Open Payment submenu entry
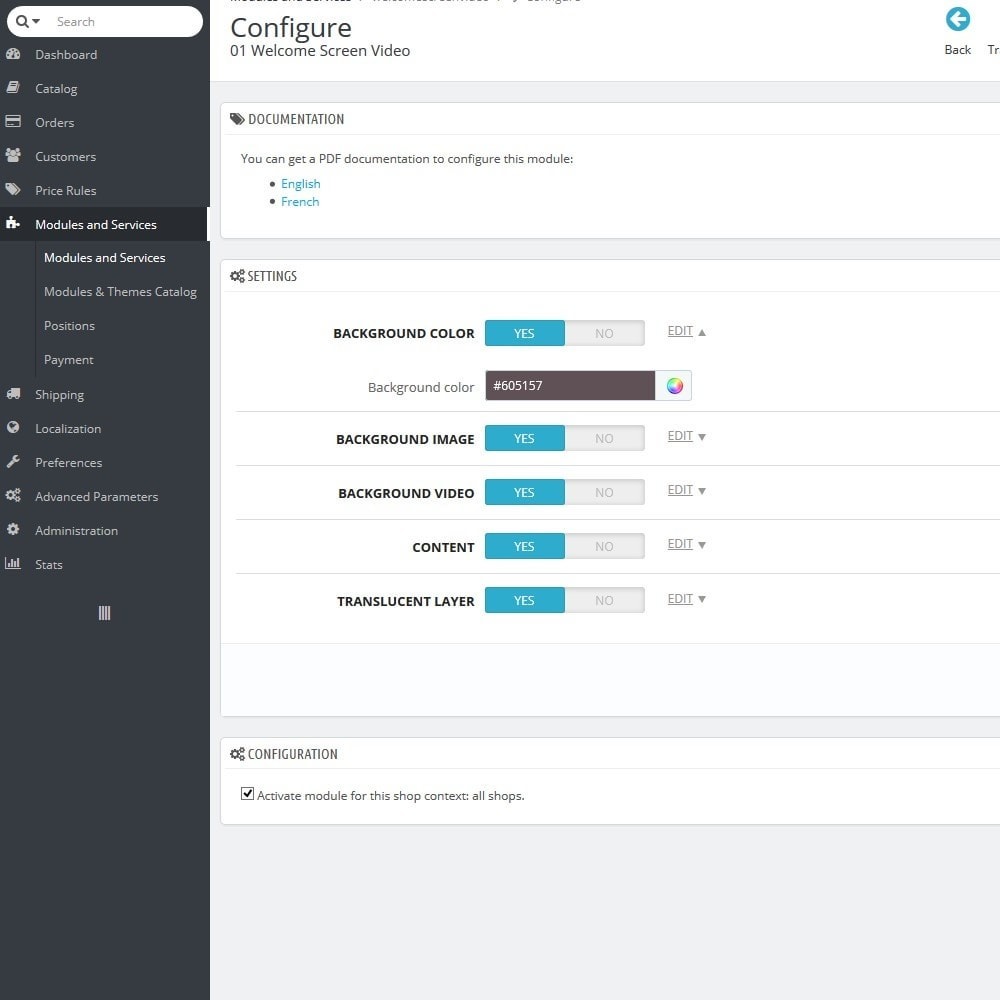 point(68,360)
